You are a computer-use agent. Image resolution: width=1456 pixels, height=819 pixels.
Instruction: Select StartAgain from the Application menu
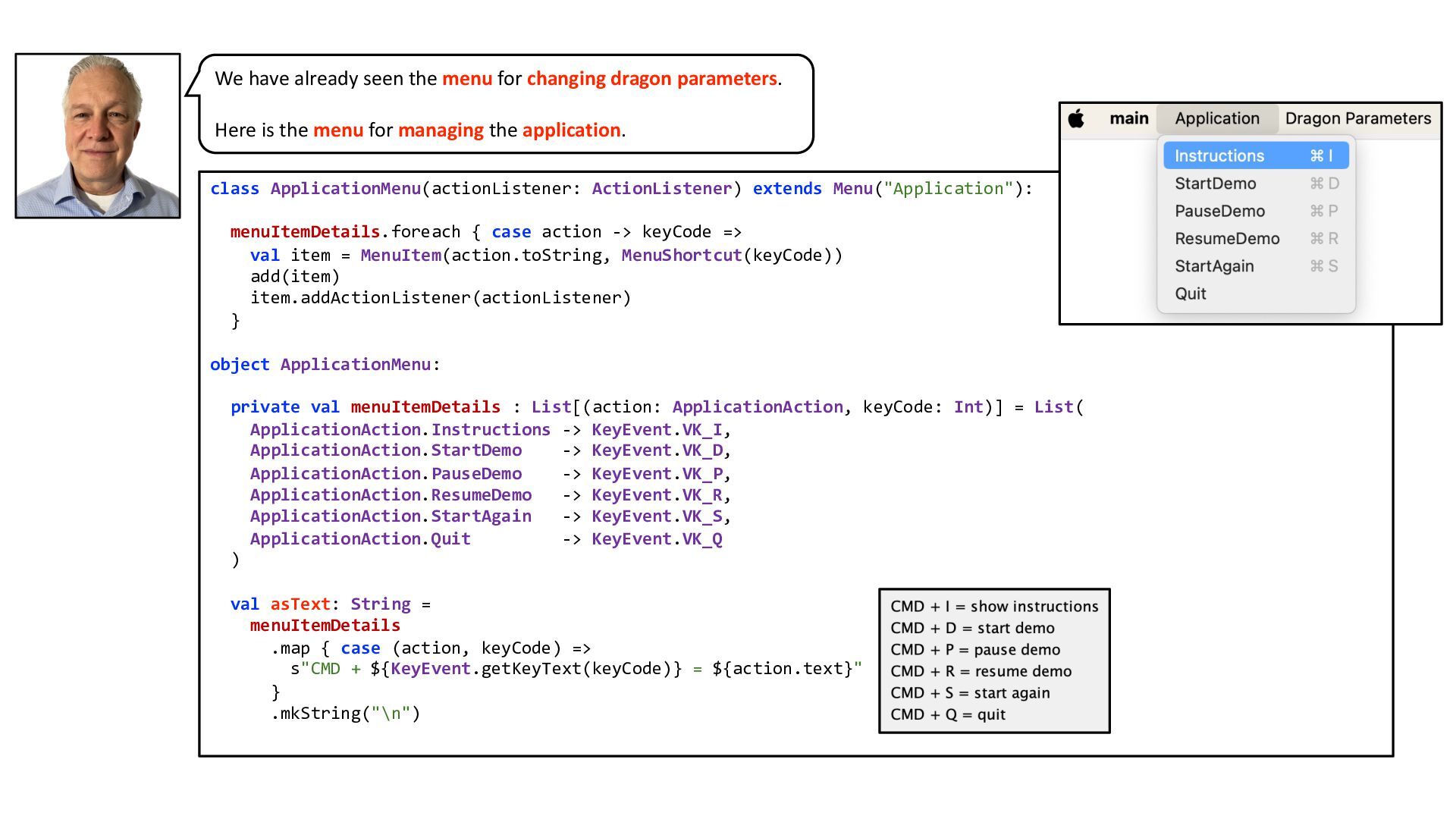(x=1213, y=267)
